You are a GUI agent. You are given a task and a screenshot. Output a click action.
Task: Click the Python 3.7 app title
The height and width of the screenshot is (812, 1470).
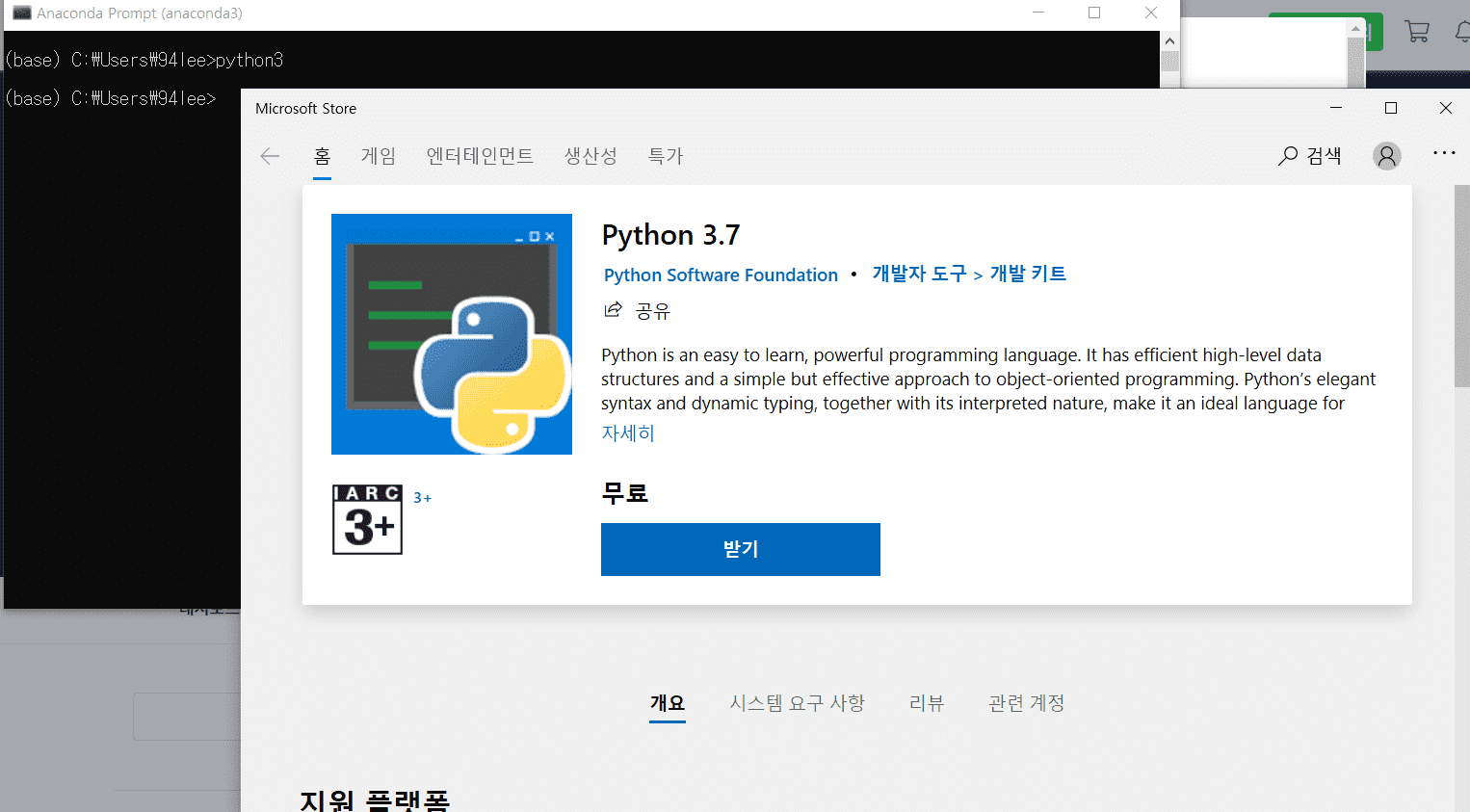point(670,235)
